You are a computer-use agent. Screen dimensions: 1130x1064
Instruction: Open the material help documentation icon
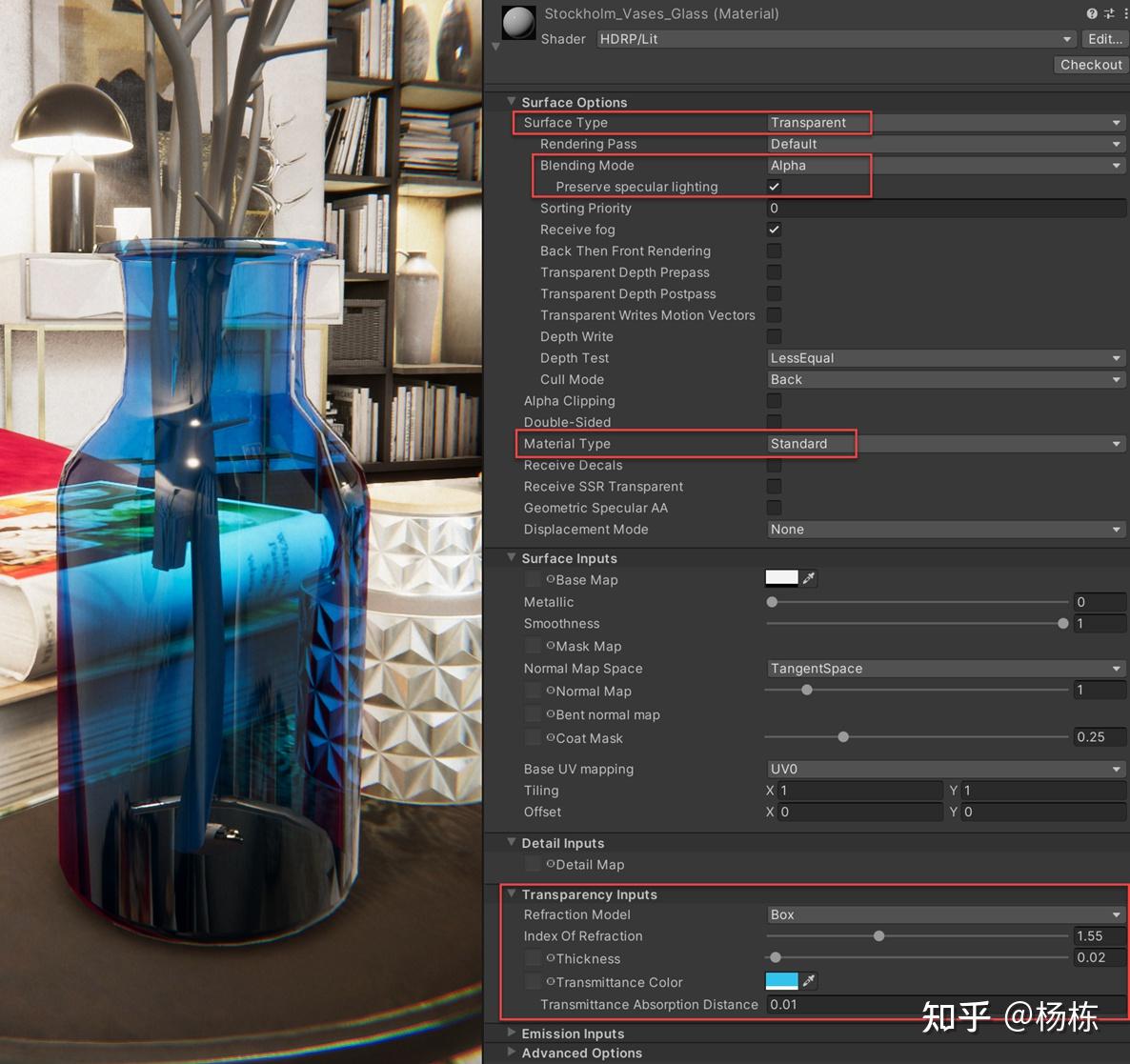click(1091, 13)
